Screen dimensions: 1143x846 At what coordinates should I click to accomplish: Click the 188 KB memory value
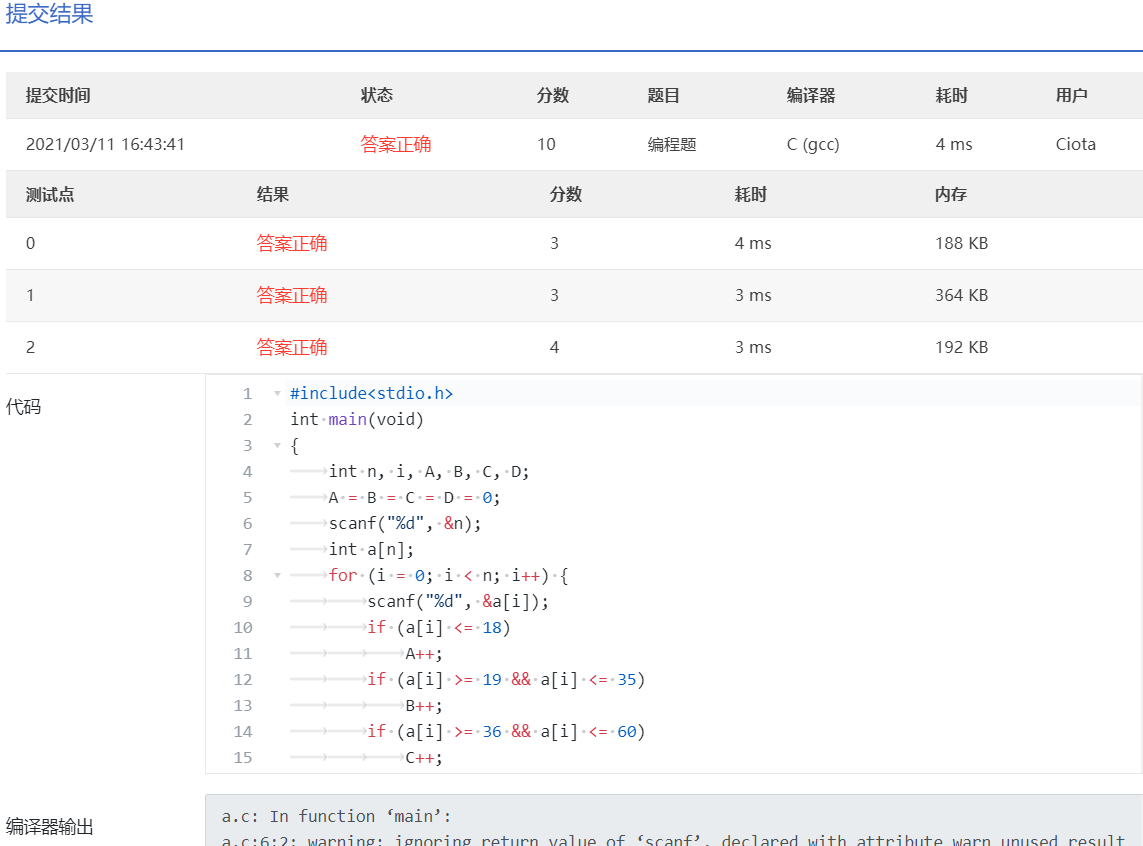[x=961, y=243]
